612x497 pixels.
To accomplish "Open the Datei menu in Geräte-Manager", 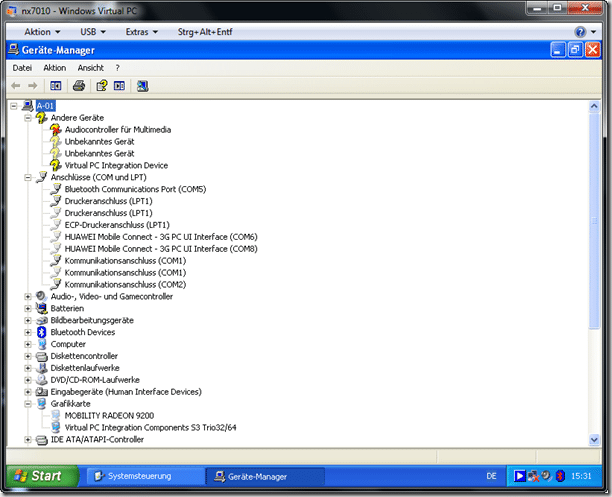I will (22, 68).
